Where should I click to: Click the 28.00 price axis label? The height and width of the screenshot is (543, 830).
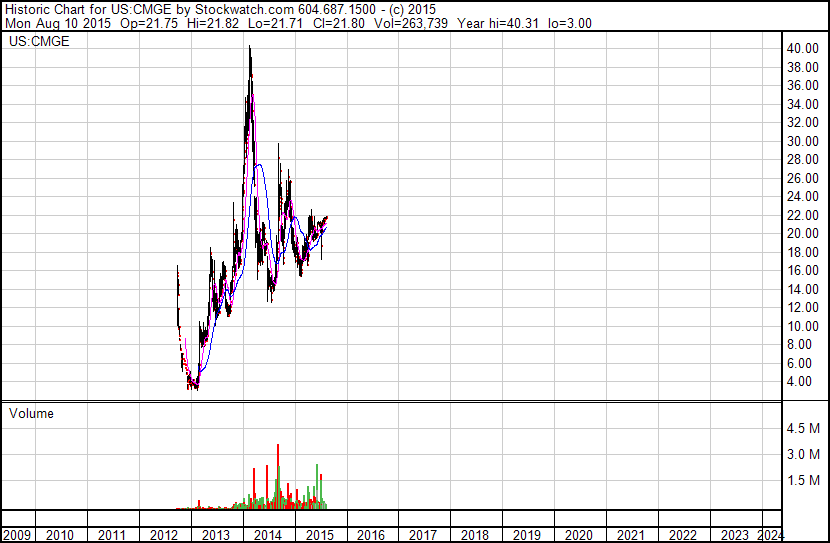802,159
